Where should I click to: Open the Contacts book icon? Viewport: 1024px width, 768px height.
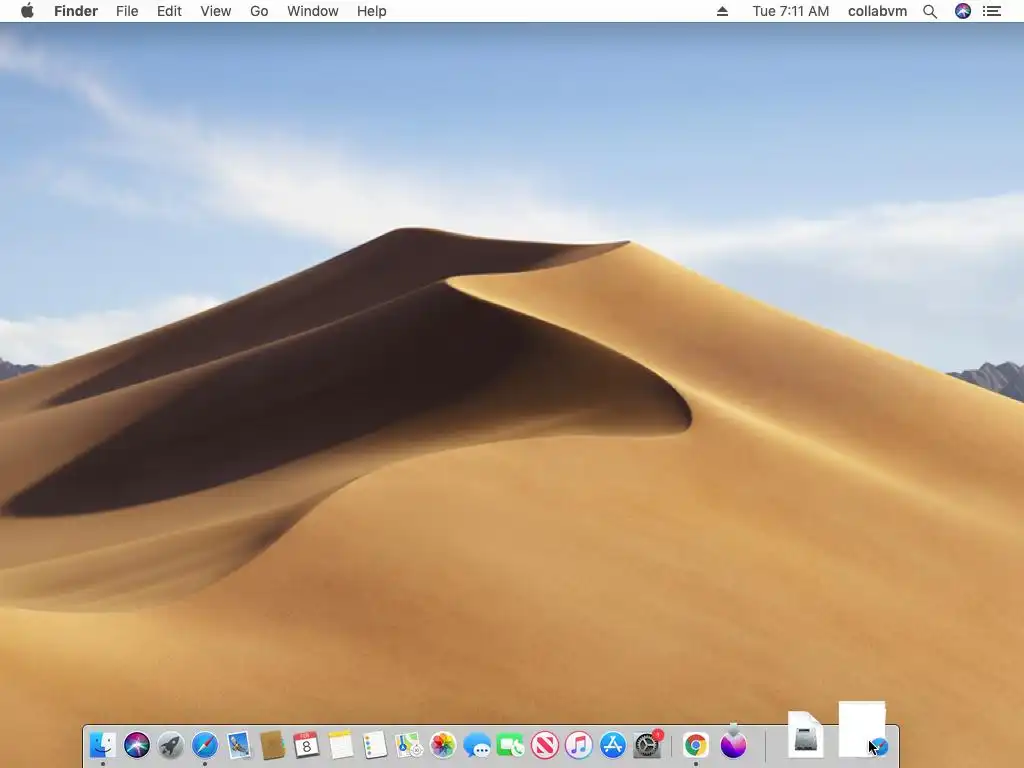pyautogui.click(x=272, y=744)
